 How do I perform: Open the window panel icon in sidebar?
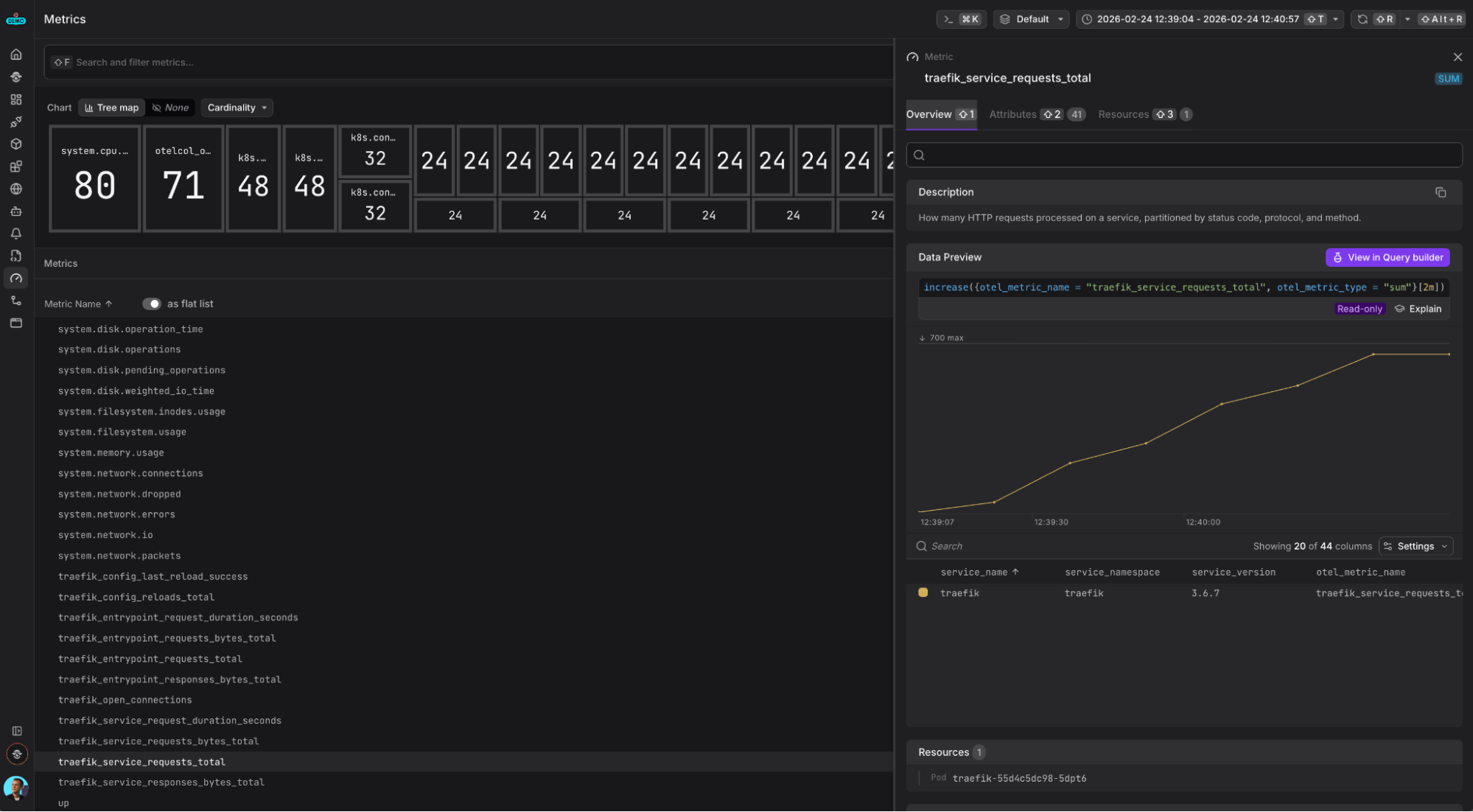(16, 323)
